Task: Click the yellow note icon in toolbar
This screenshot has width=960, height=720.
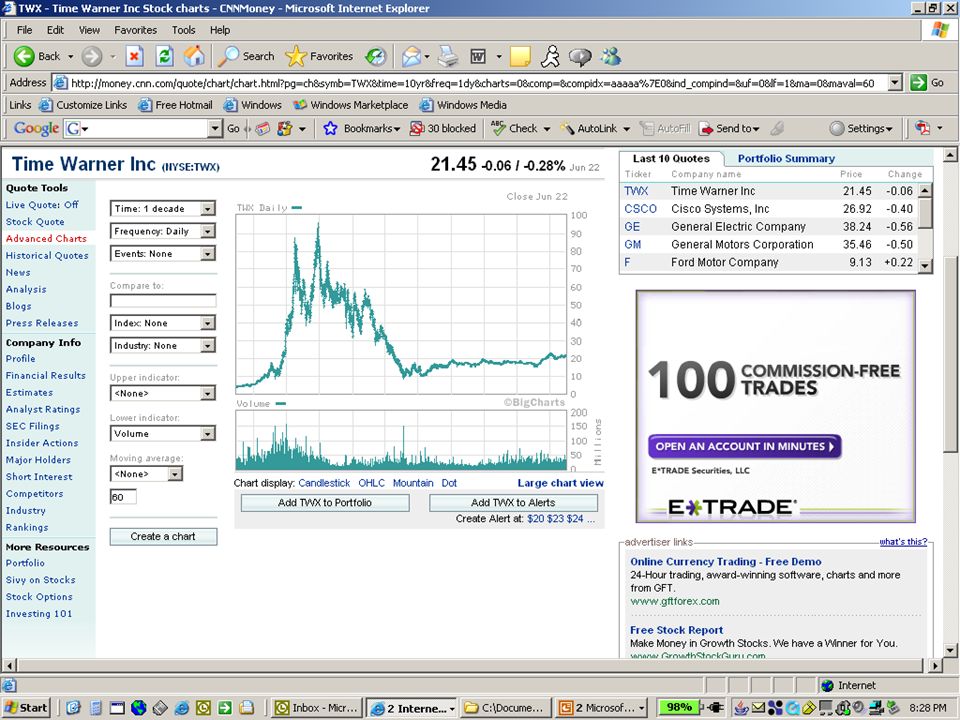Action: 520,56
